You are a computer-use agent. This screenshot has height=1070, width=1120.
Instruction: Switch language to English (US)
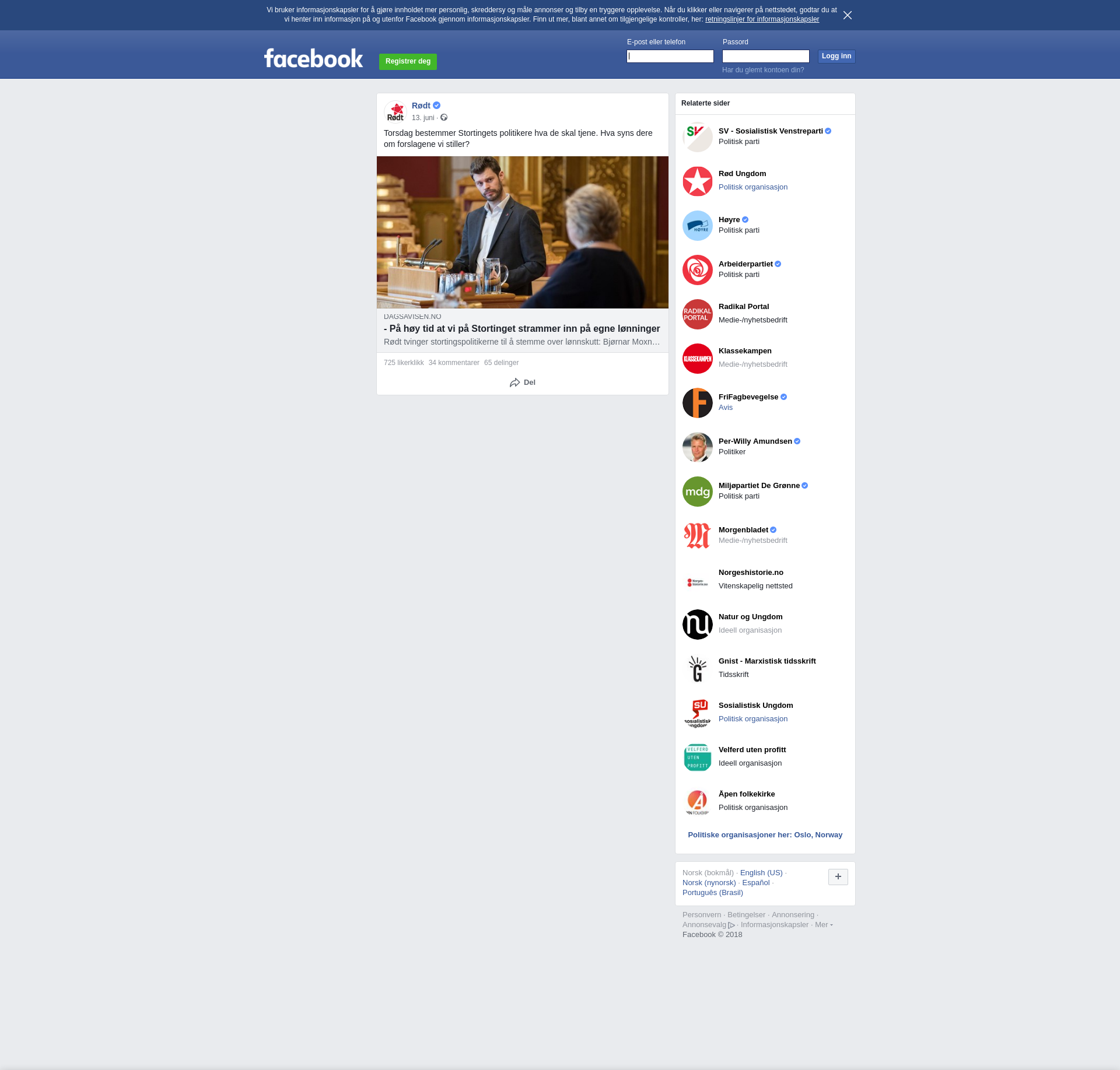(761, 873)
